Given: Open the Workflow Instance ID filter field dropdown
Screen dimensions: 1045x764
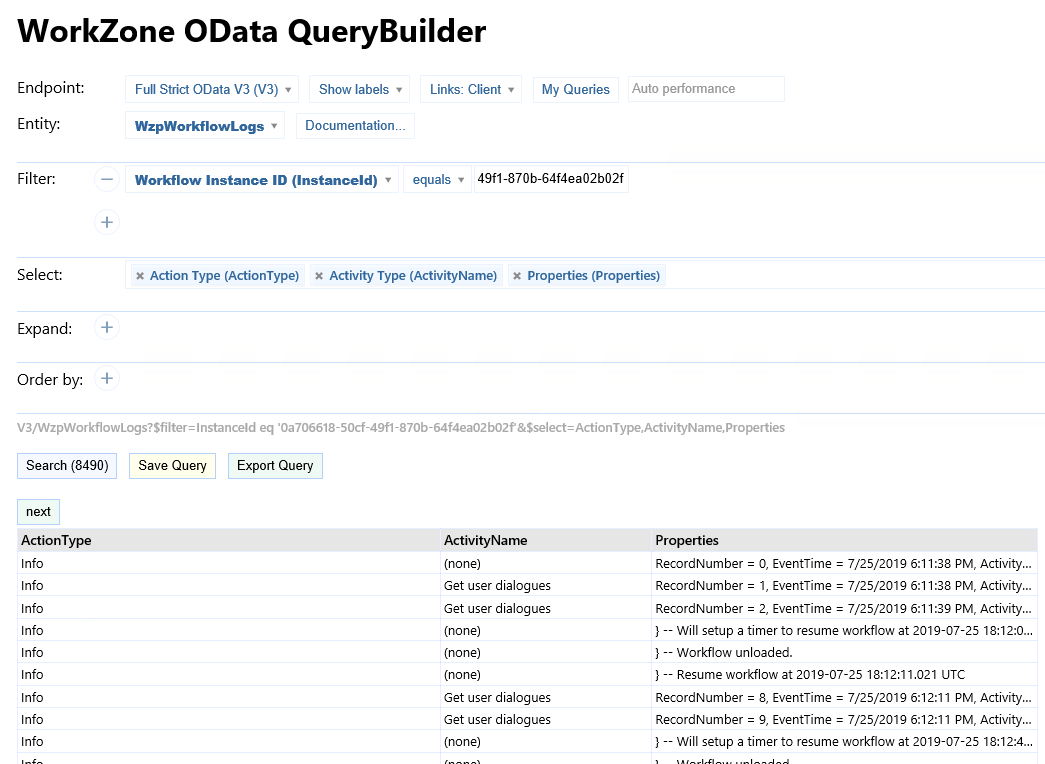Looking at the screenshot, I should 261,181.
